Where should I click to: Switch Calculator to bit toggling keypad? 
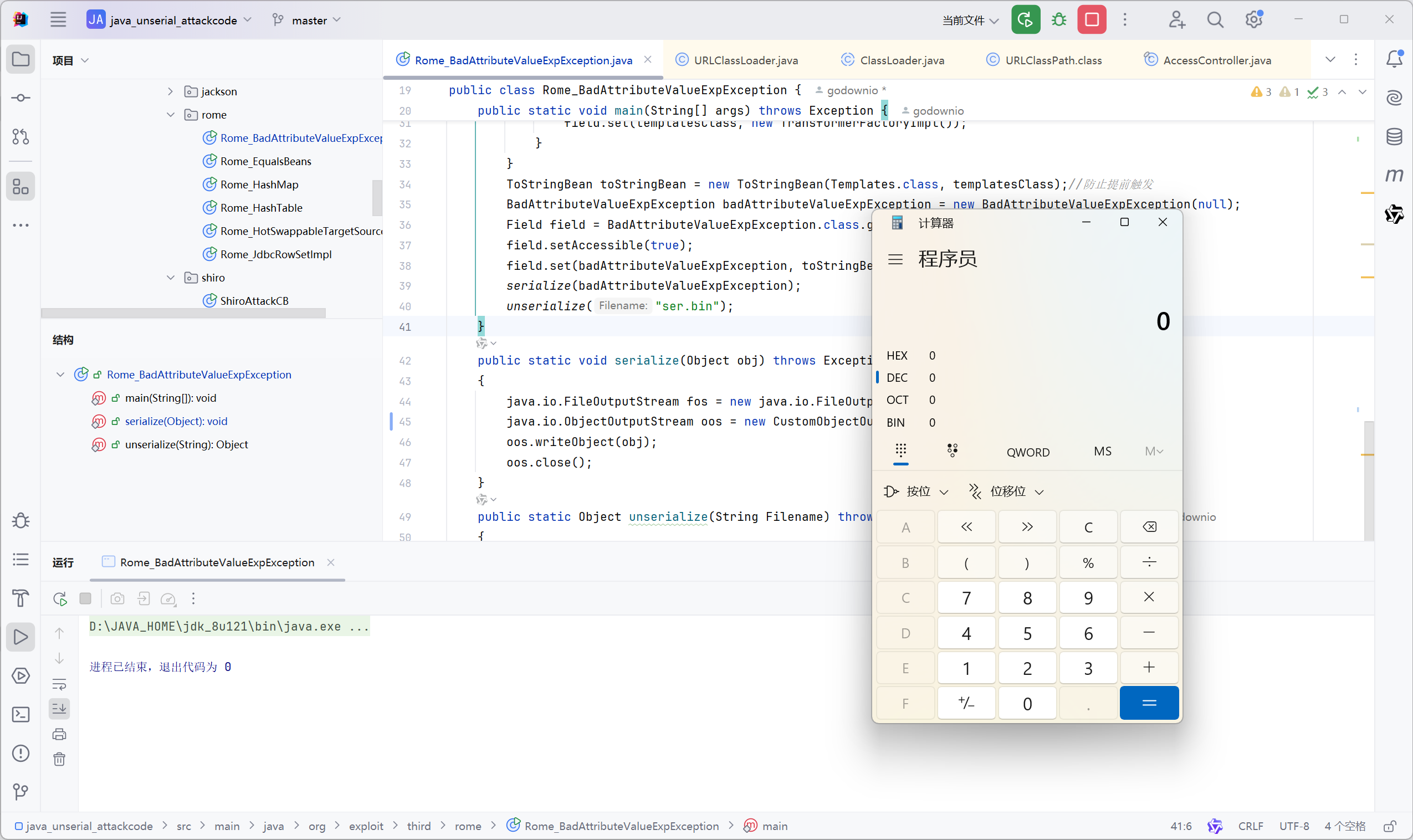(953, 451)
